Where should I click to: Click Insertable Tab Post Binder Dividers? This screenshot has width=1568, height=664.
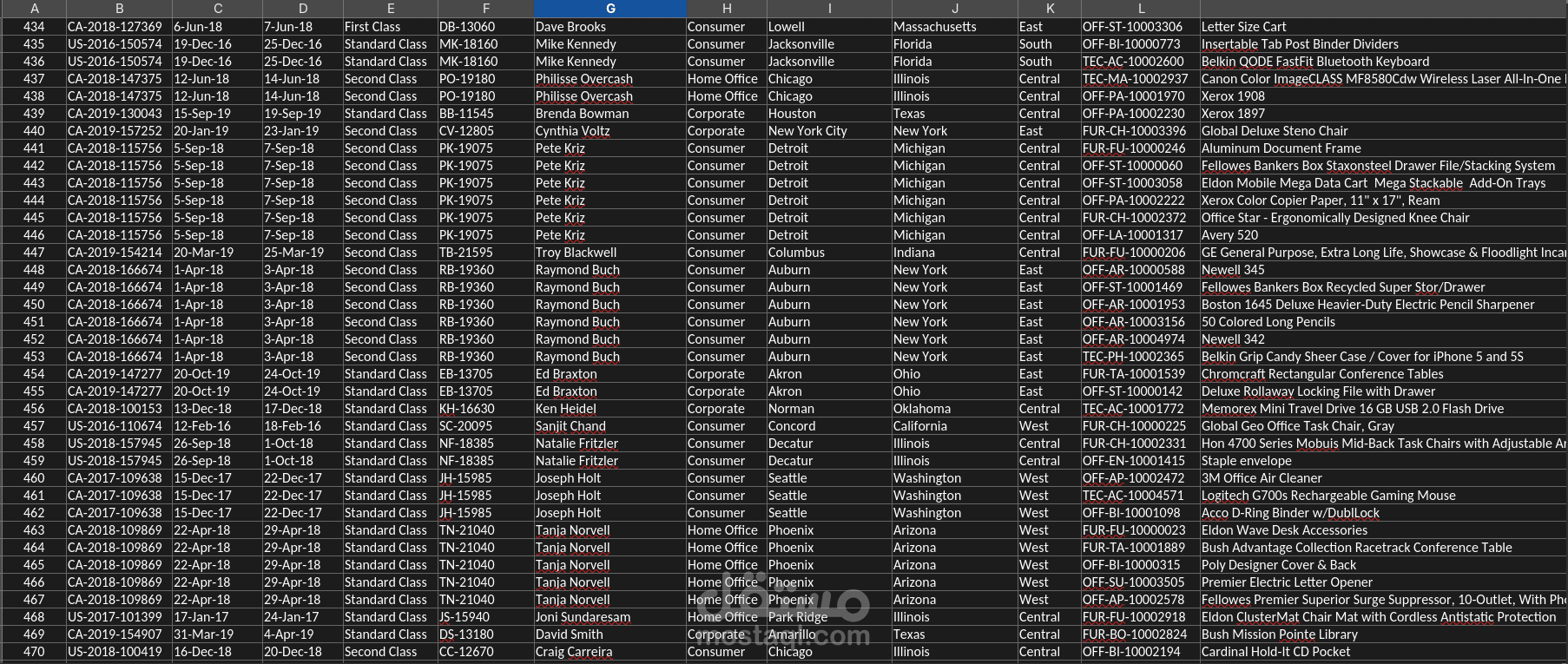1383,44
